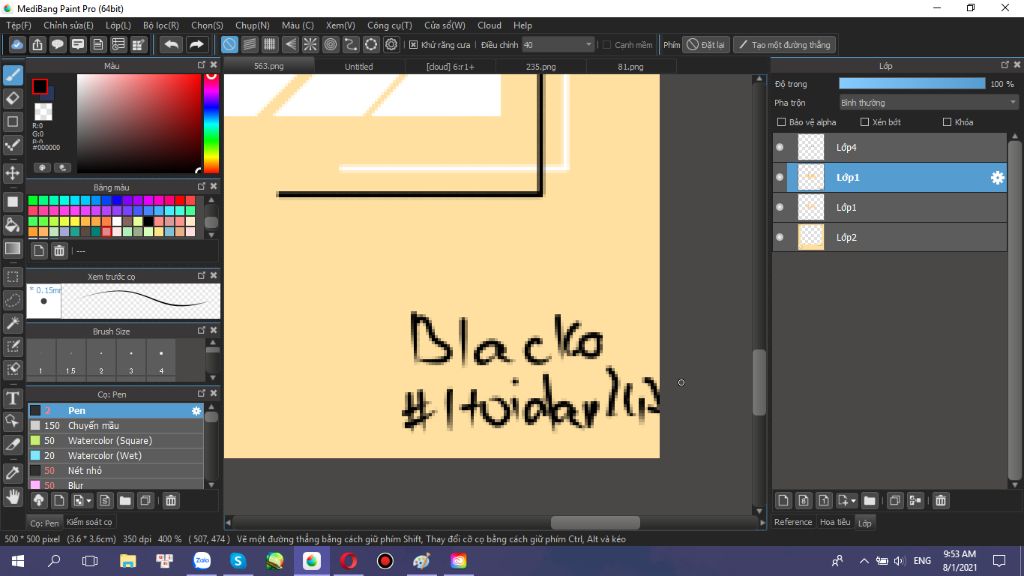The image size is (1024, 576).
Task: Undock the Brush Size panel
Action: tap(201, 330)
